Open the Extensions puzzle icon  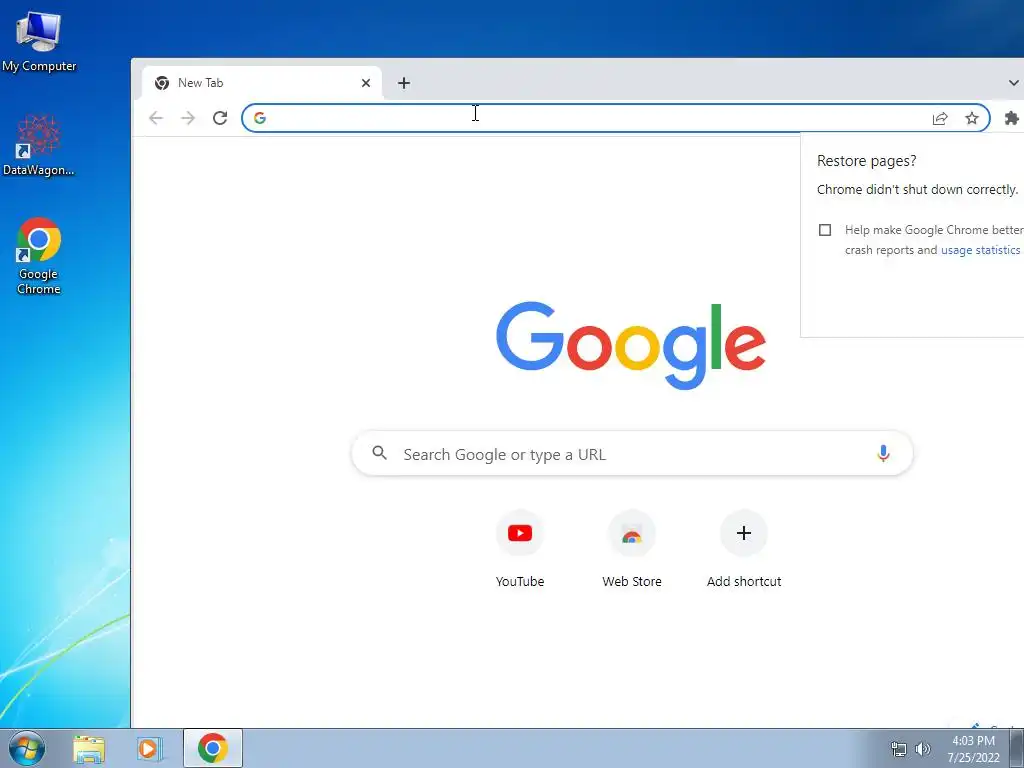coord(1011,118)
